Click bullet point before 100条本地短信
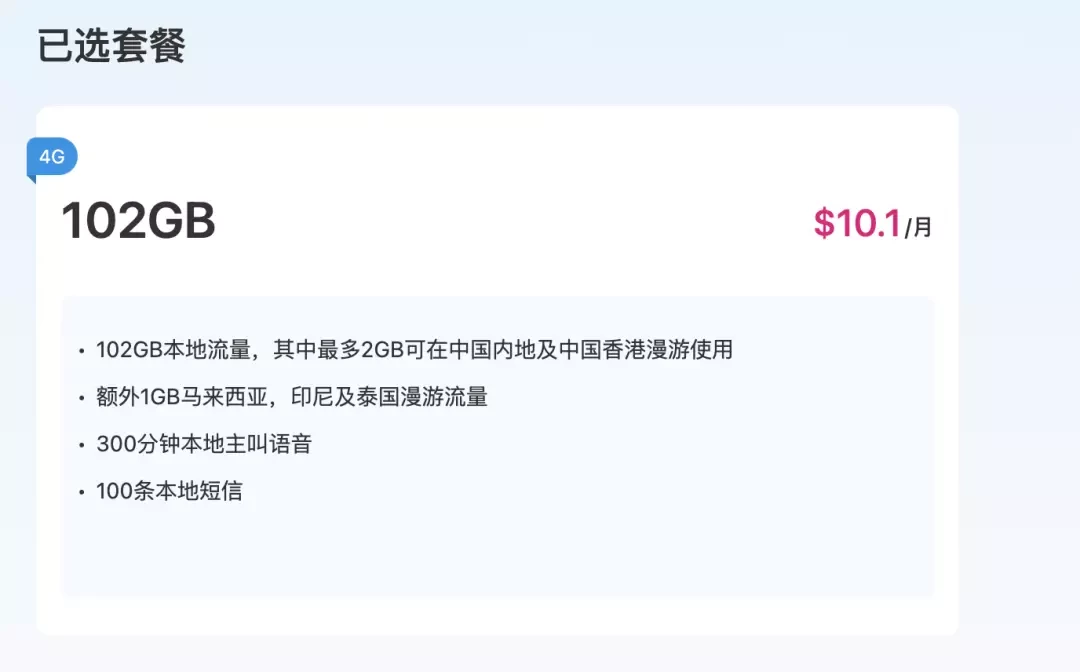This screenshot has width=1080, height=672. pos(81,492)
